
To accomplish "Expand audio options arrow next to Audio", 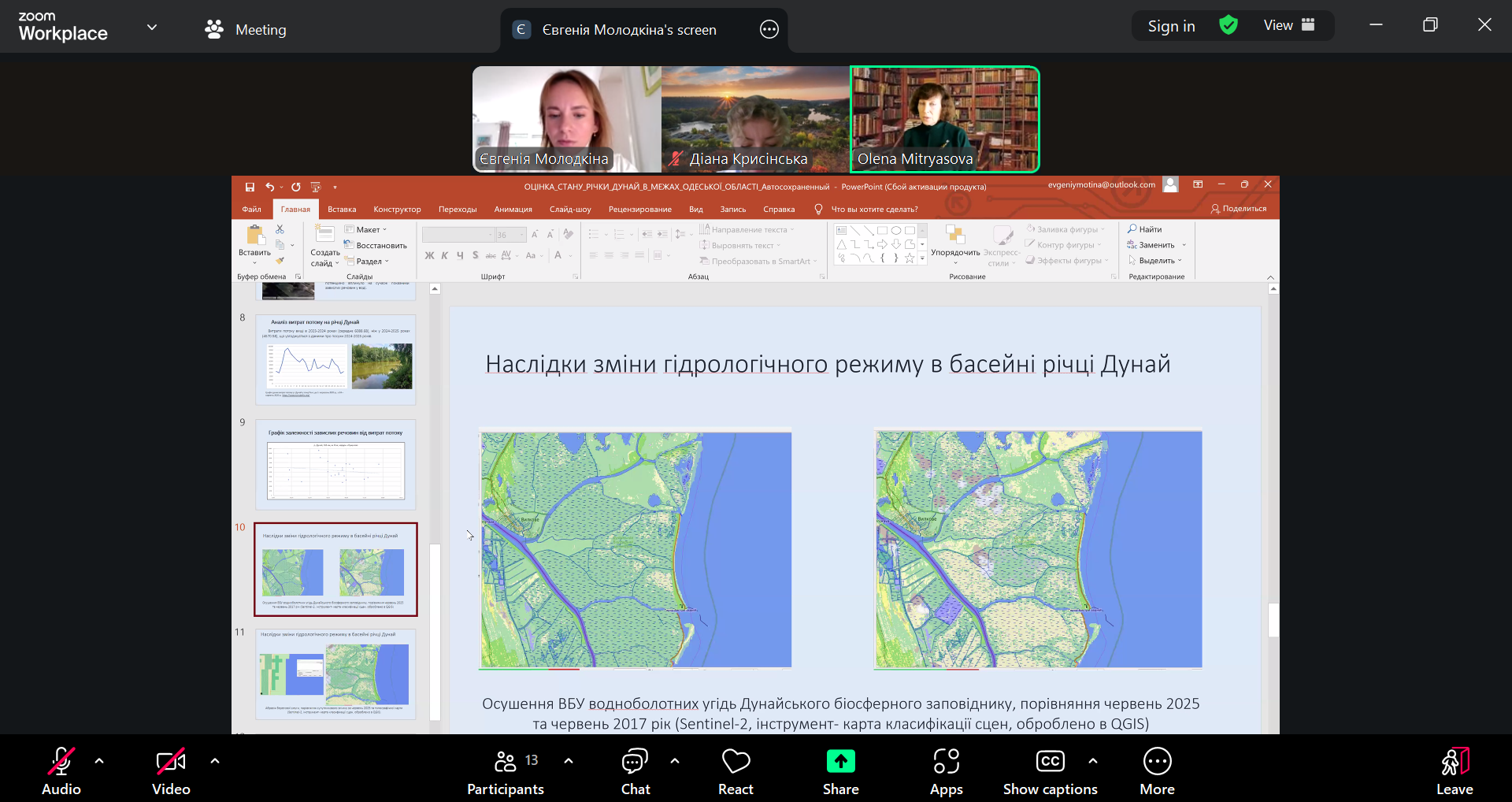I will [99, 761].
